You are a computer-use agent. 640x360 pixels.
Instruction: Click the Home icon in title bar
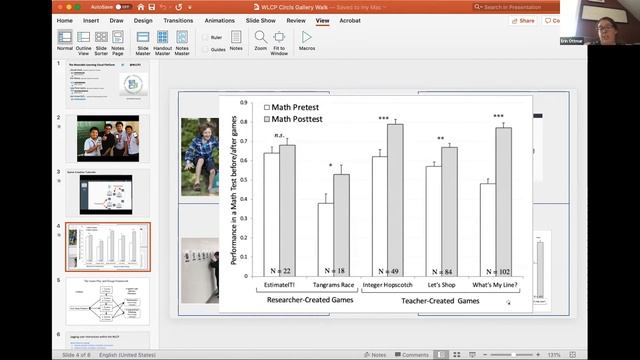(x=141, y=7)
